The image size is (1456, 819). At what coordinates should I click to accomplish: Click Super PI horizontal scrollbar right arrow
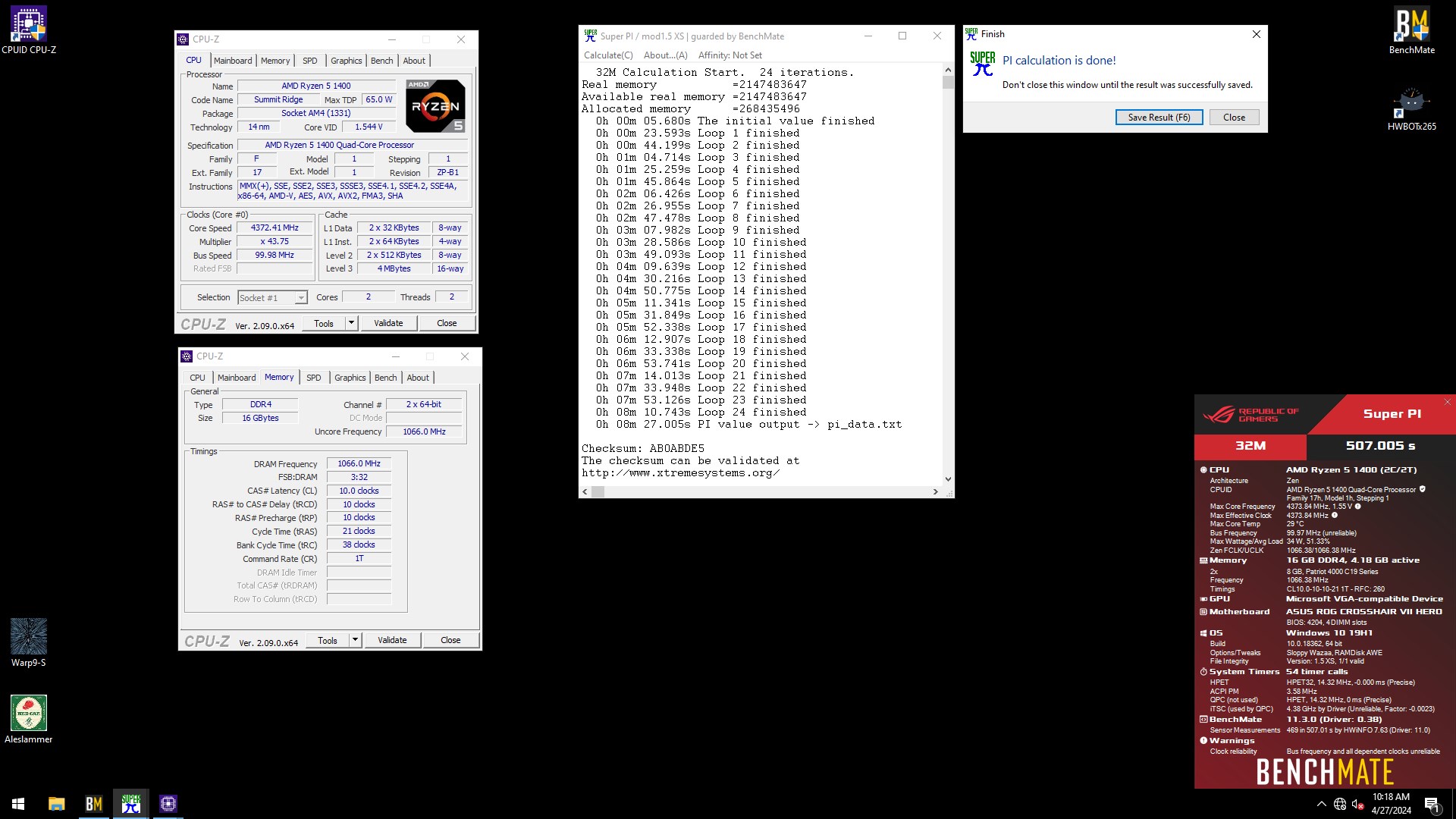(x=935, y=492)
